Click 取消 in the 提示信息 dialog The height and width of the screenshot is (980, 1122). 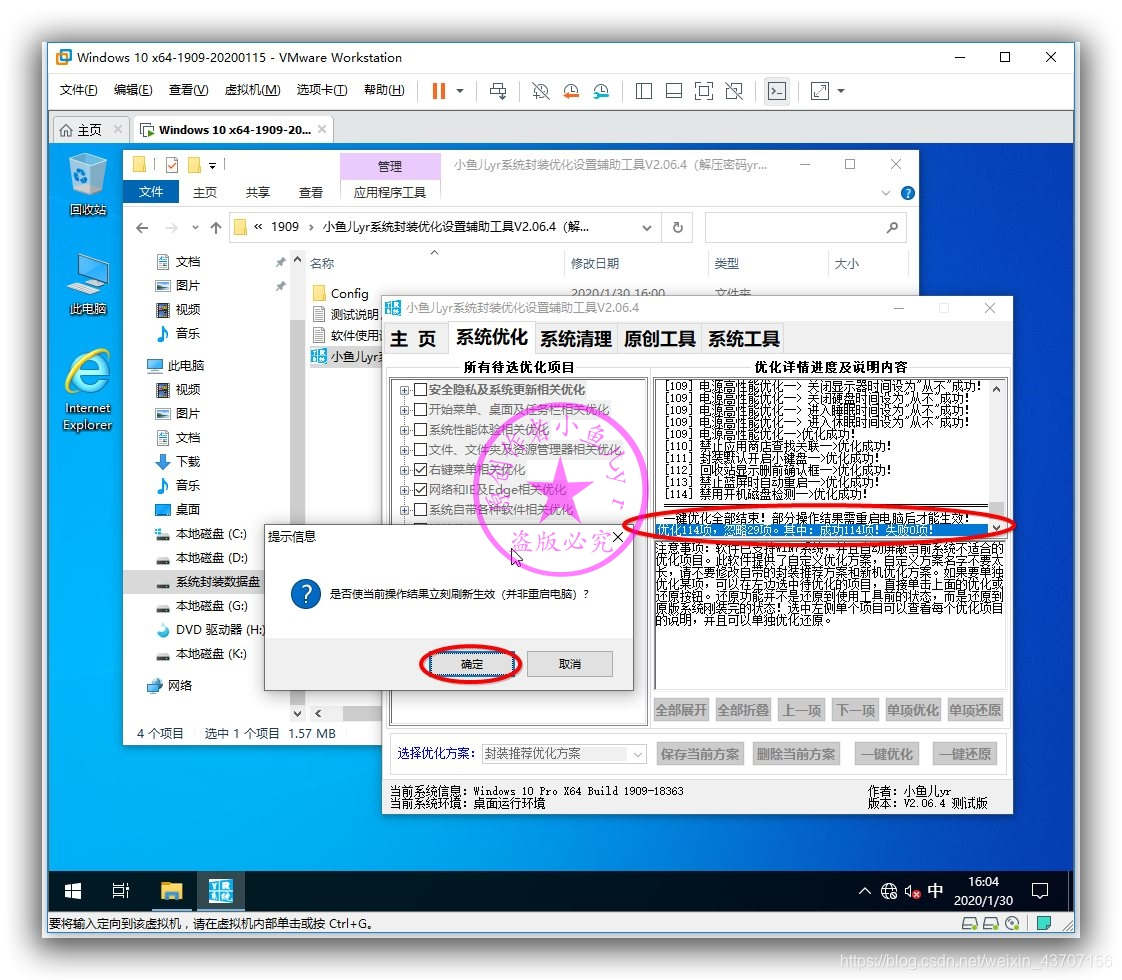pos(570,665)
